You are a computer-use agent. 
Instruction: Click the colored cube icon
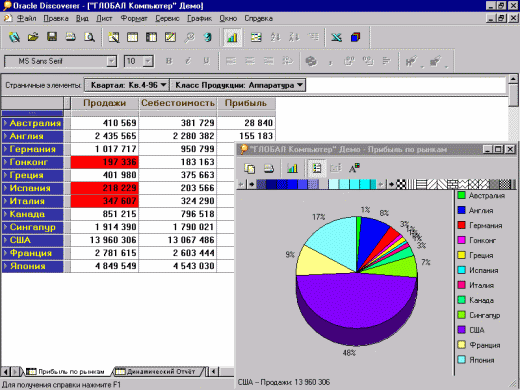(x=355, y=37)
